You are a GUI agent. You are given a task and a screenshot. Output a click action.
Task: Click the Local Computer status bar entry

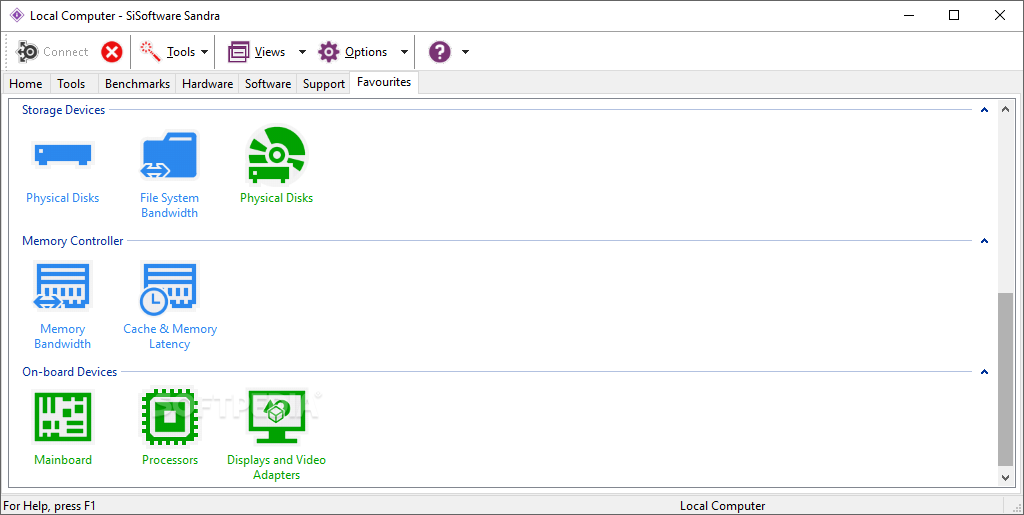click(x=722, y=506)
